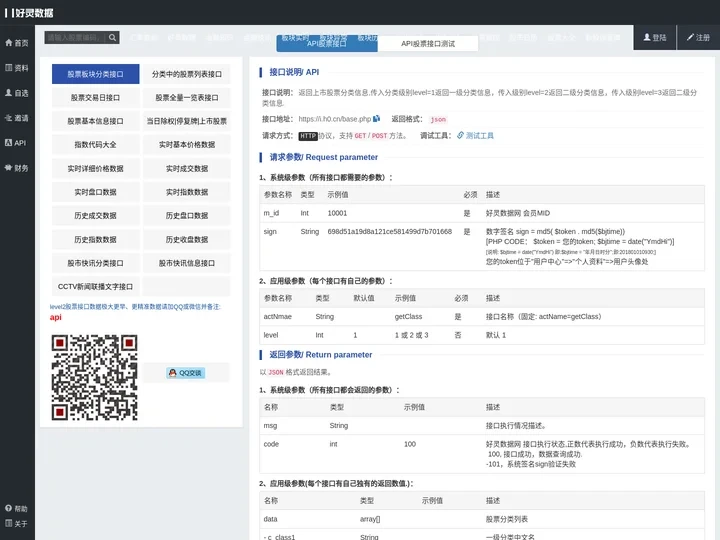The height and width of the screenshot is (540, 720).
Task: Switch to the API股票接口 tab
Action: pyautogui.click(x=327, y=43)
